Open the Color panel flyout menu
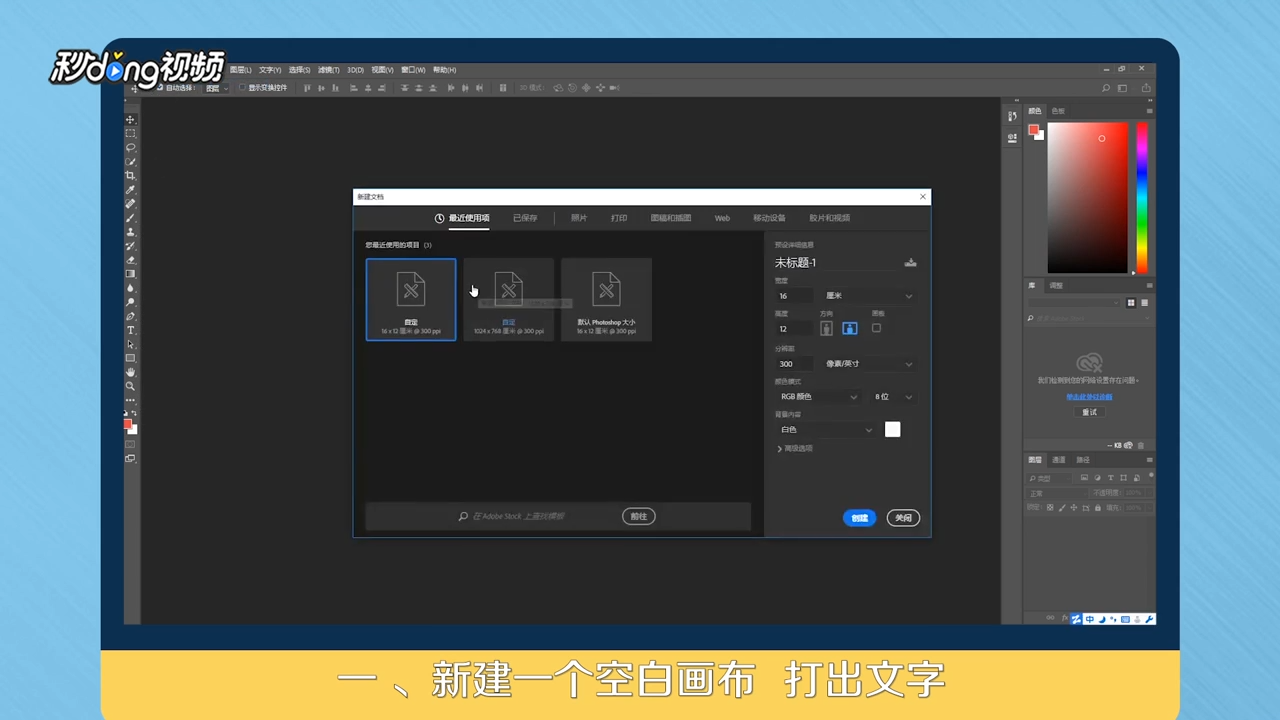Screen dimensions: 1280x720 (1150, 111)
